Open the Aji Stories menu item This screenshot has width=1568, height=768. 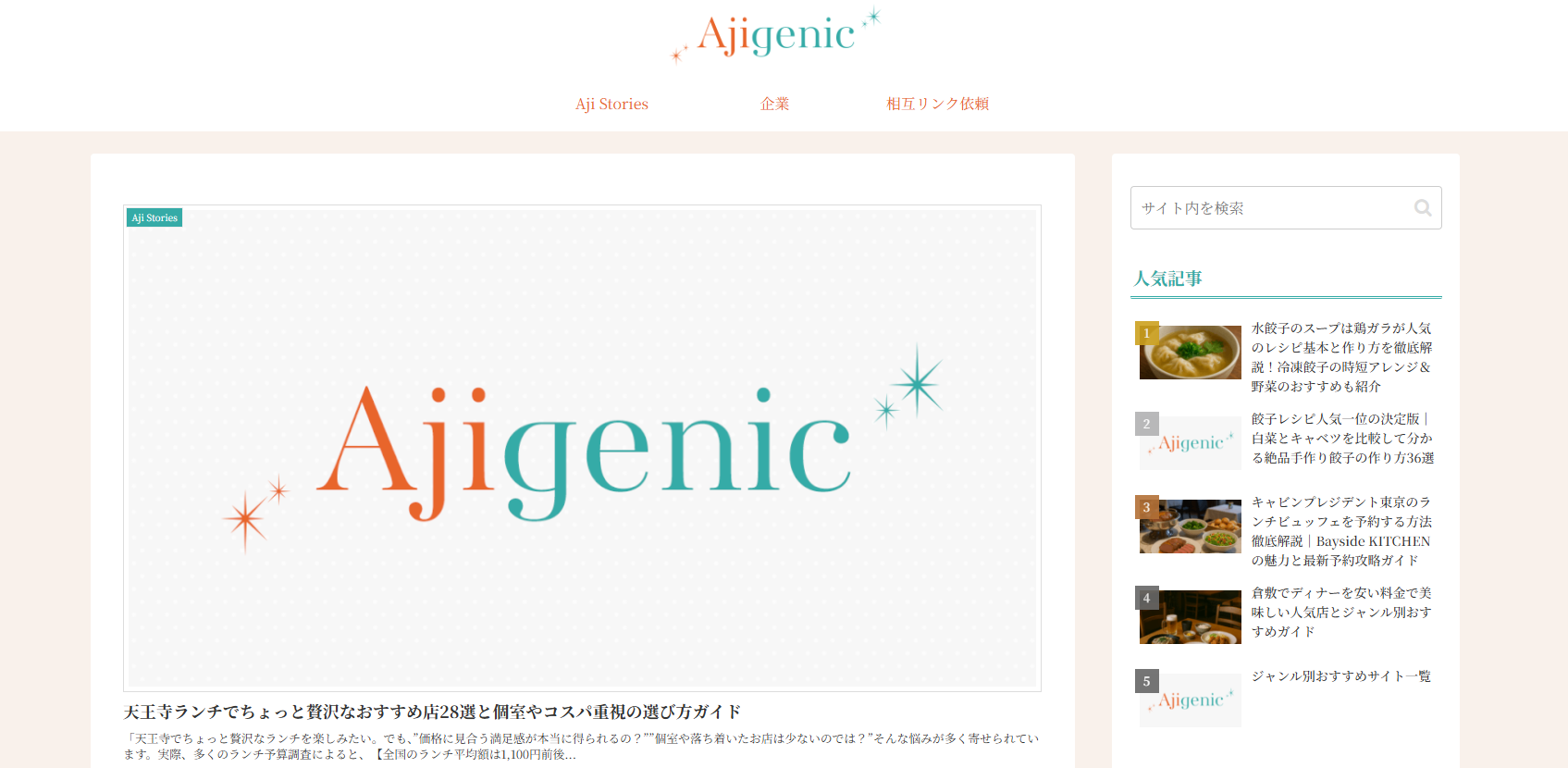[611, 104]
